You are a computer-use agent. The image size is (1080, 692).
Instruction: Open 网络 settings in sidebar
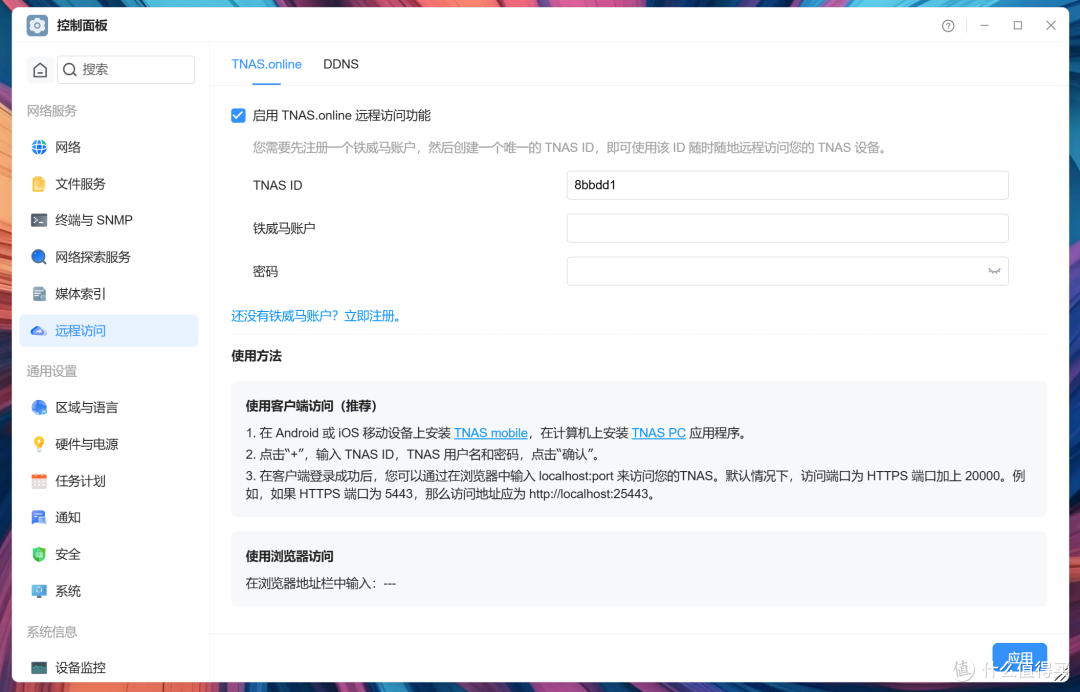(x=109, y=147)
